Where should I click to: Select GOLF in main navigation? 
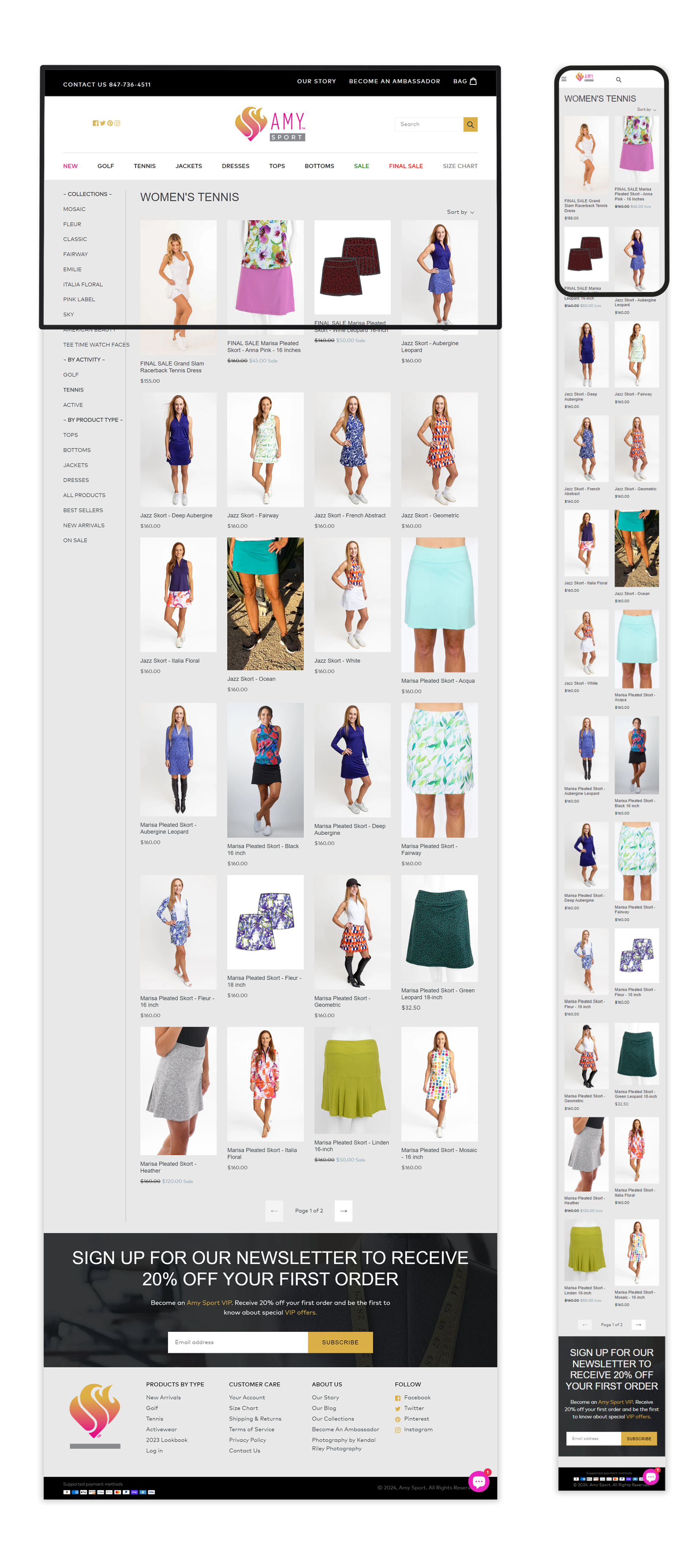click(105, 166)
